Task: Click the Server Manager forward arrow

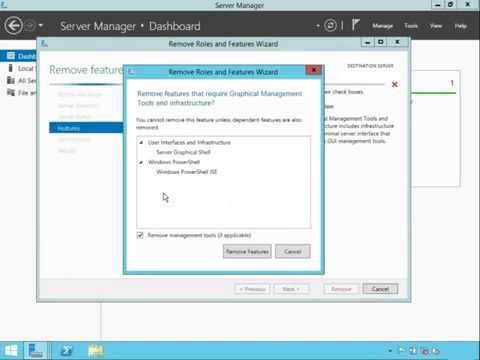Action: pos(30,26)
